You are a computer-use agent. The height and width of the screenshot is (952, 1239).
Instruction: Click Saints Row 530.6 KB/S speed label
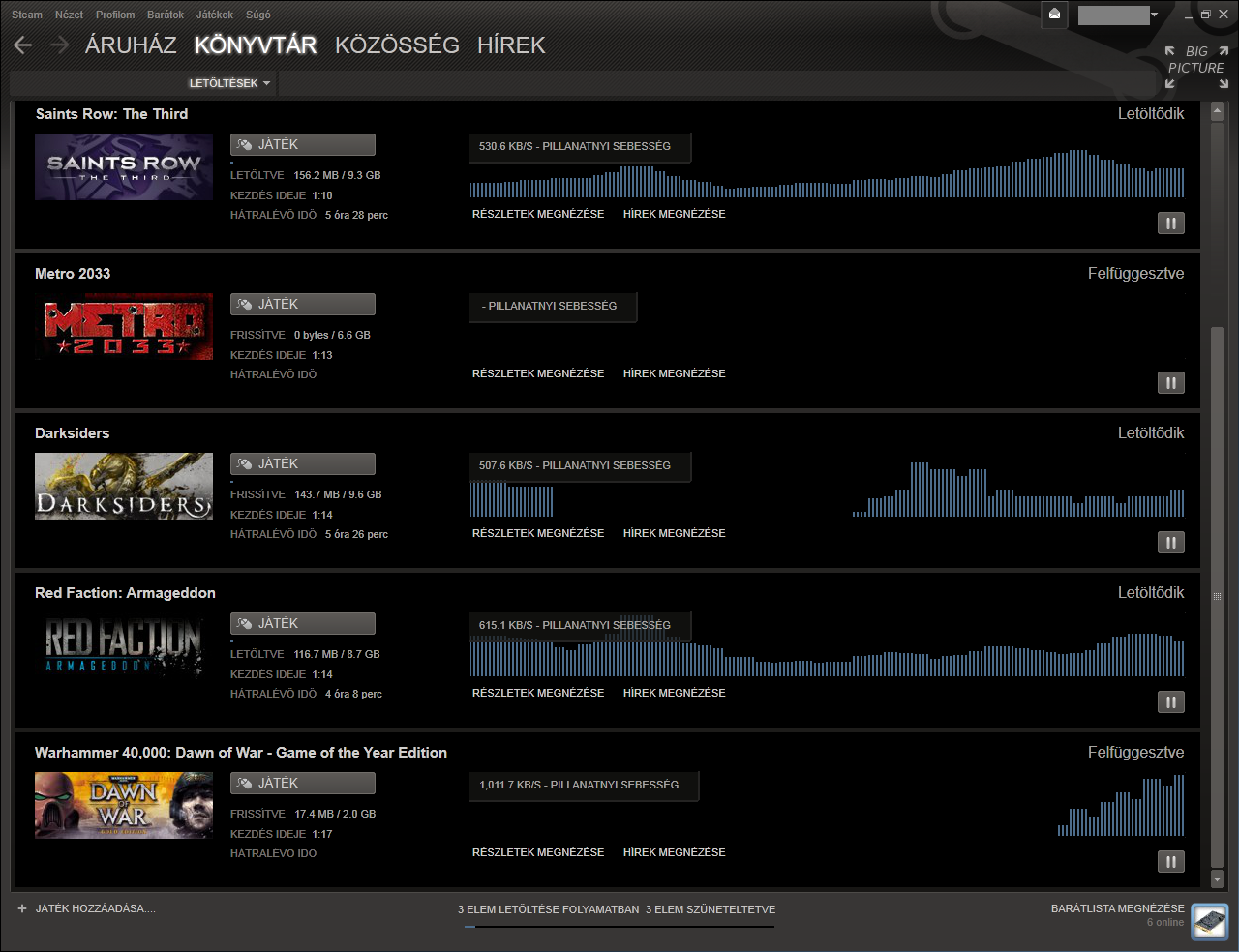(579, 146)
